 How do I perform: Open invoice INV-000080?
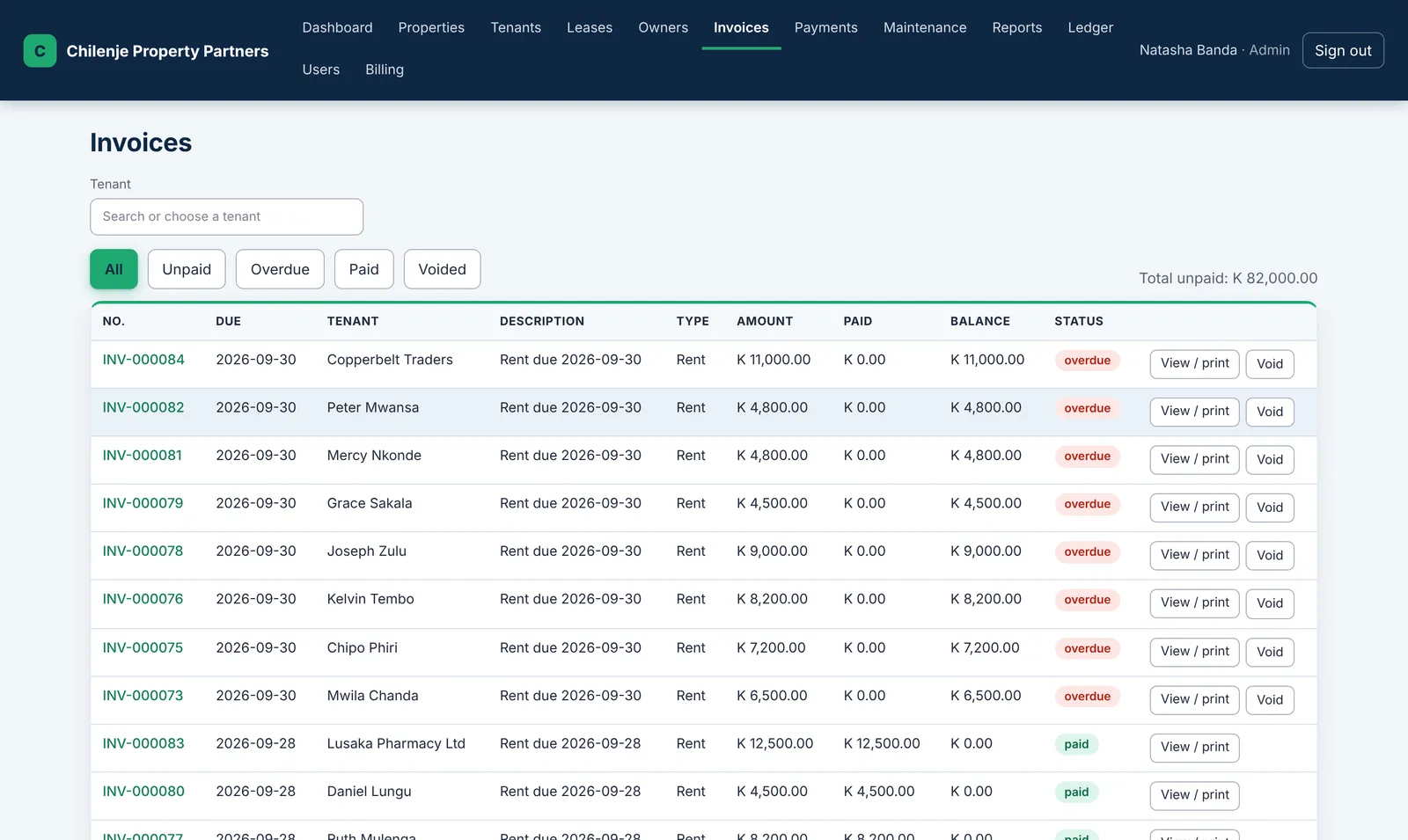[x=143, y=791]
